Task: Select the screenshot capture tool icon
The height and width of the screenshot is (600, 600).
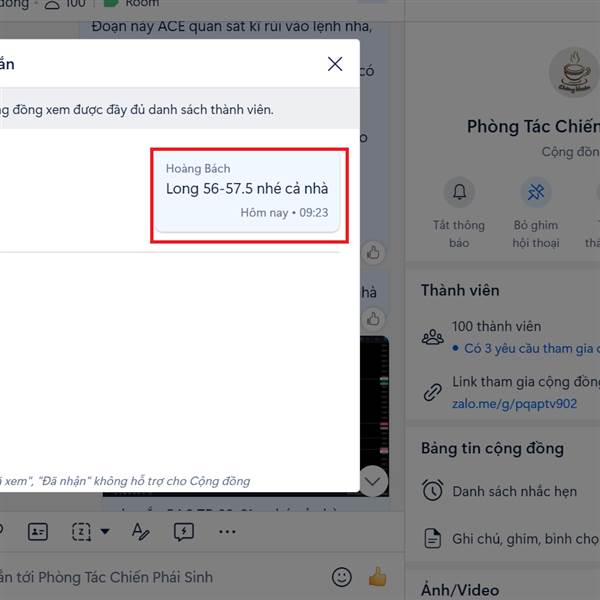Action: (x=81, y=532)
